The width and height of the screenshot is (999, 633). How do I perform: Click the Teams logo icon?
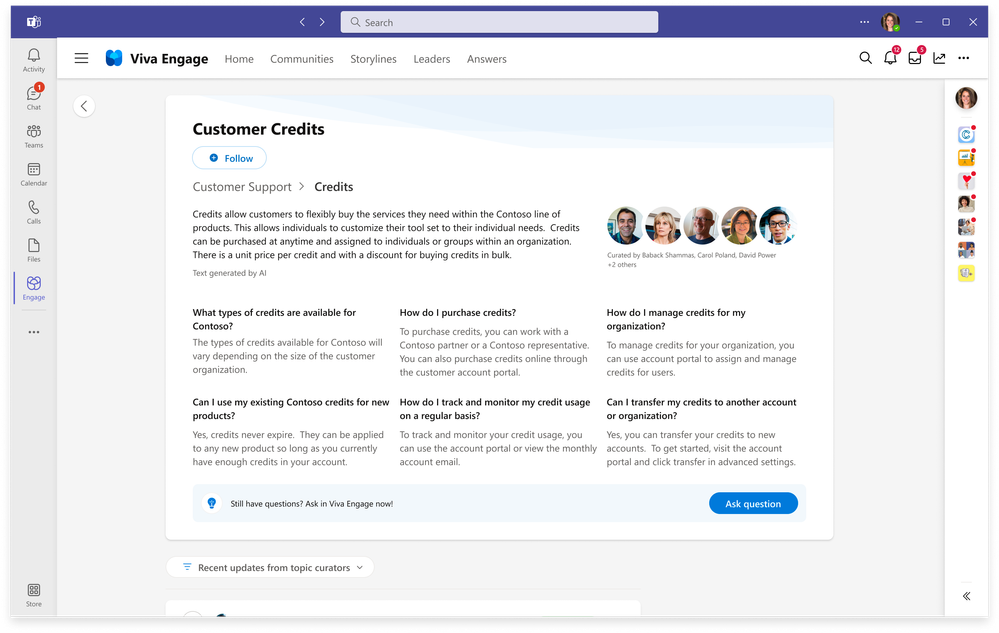(34, 22)
